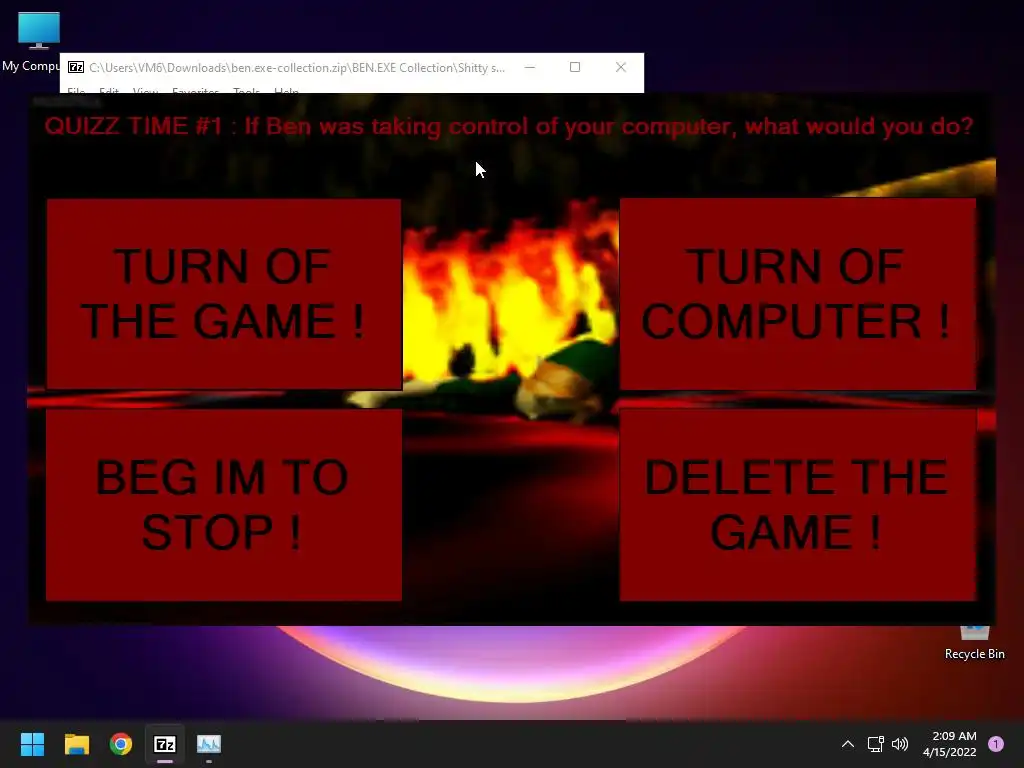Choose the 'TURN OF COMPUTER !' answer
The height and width of the screenshot is (768, 1024).
tap(797, 294)
